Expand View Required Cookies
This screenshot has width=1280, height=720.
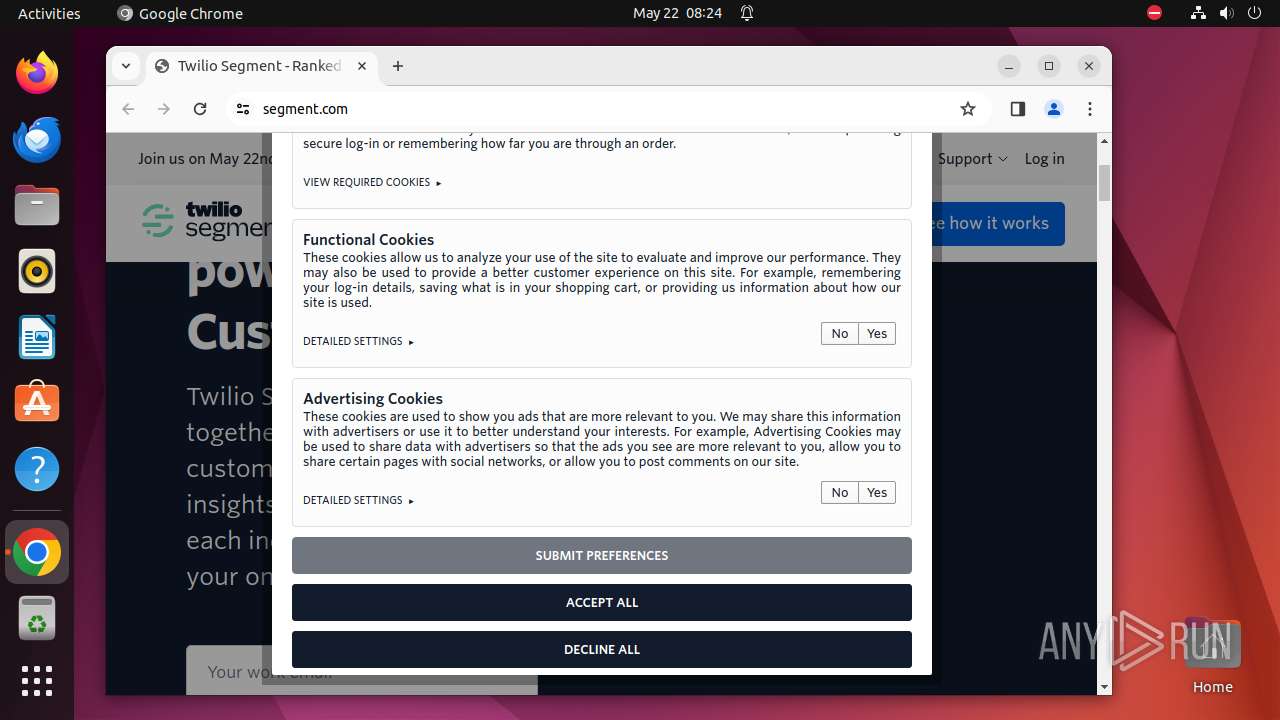[372, 182]
